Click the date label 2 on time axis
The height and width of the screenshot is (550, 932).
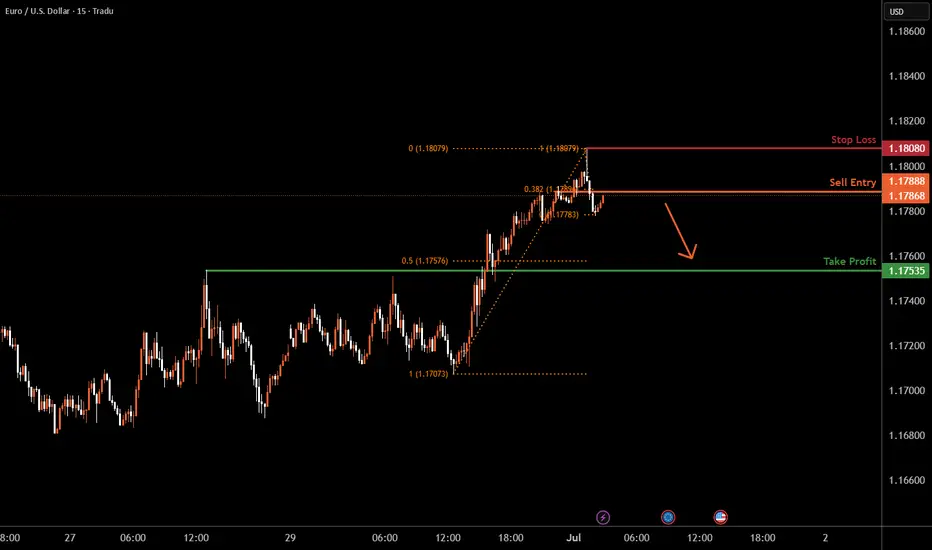click(825, 538)
